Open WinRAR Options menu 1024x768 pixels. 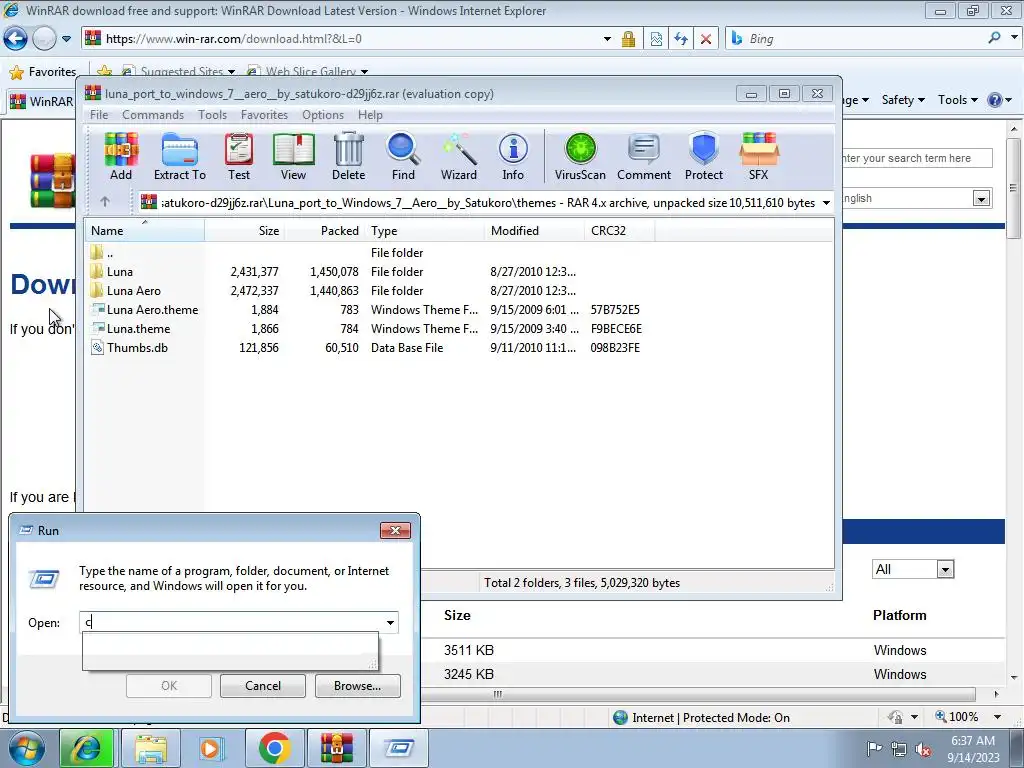[x=323, y=115]
